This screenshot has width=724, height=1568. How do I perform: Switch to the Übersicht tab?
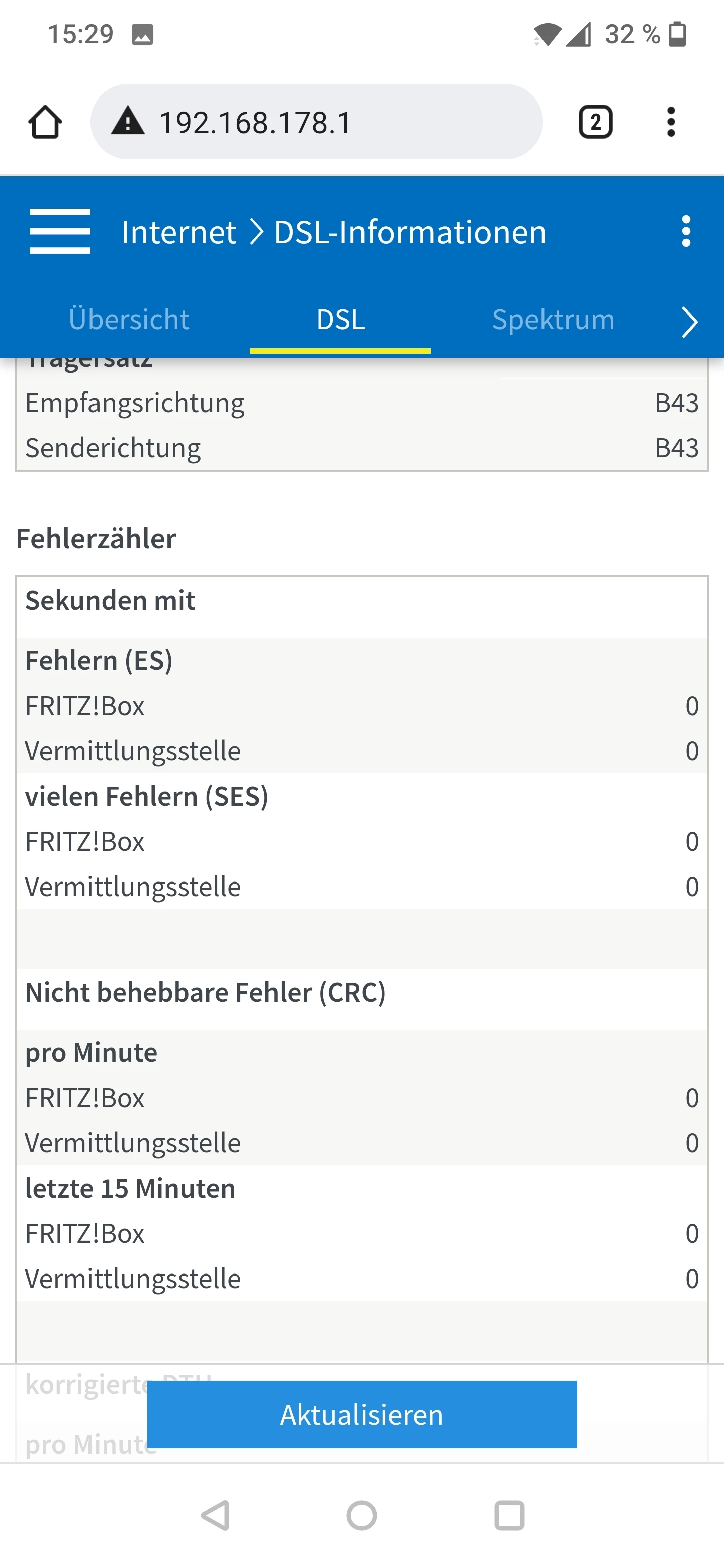pos(129,320)
